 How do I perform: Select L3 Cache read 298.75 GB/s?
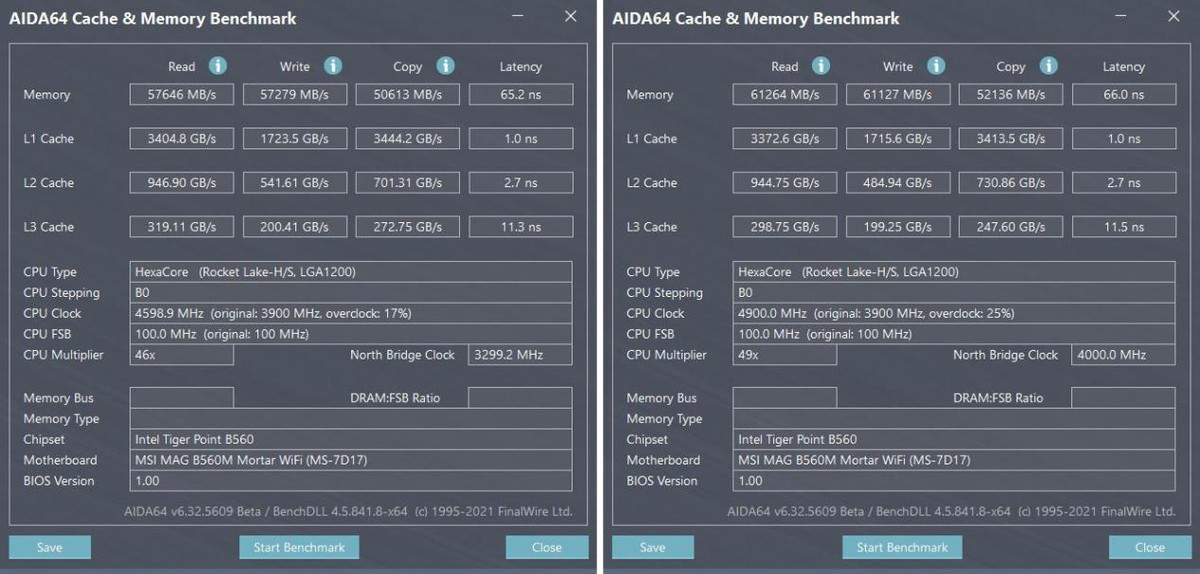[x=785, y=226]
